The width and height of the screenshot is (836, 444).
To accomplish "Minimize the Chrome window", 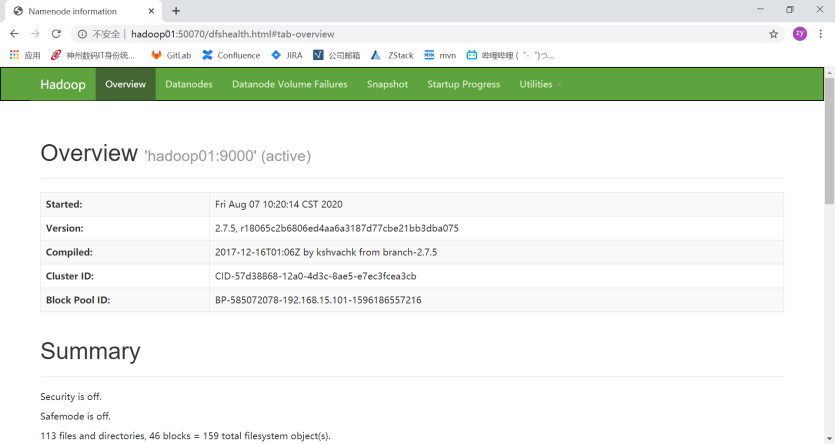I will point(760,9).
